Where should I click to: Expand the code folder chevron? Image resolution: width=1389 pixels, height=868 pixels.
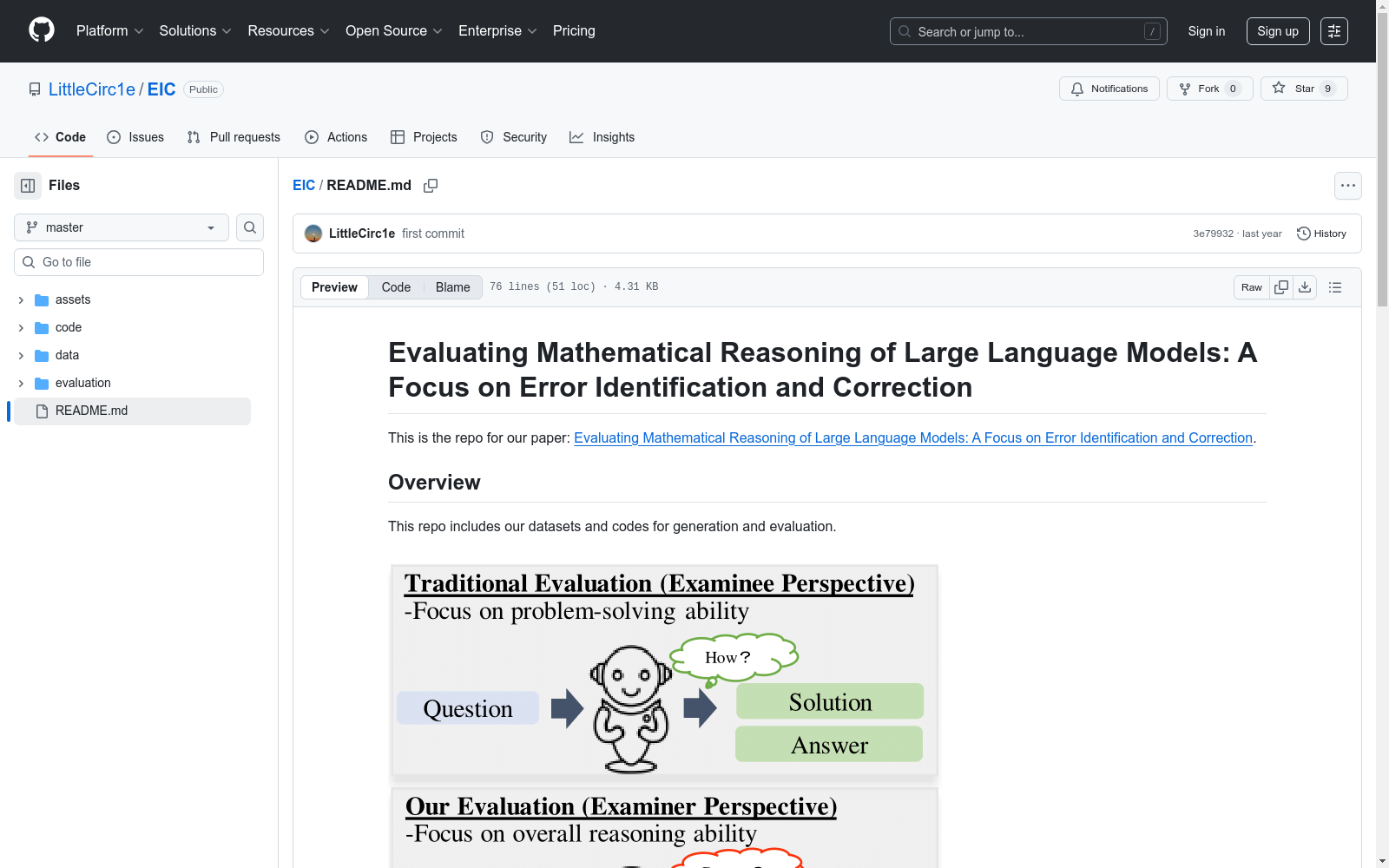click(x=21, y=328)
